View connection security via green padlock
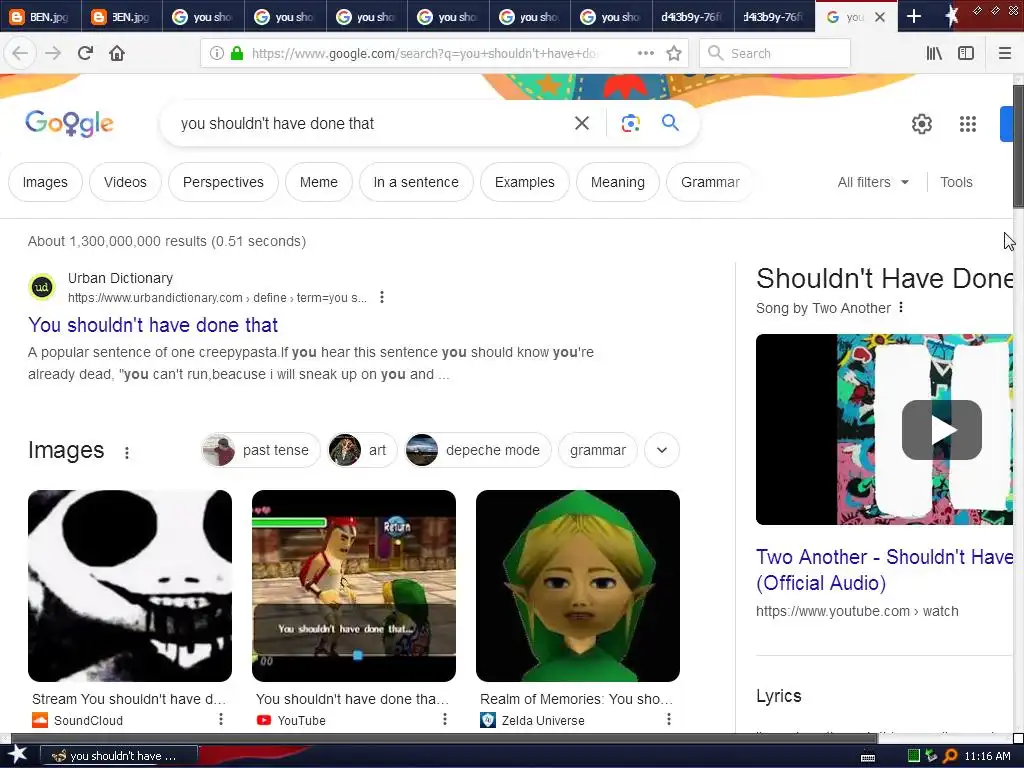The width and height of the screenshot is (1024, 768). click(x=237, y=54)
